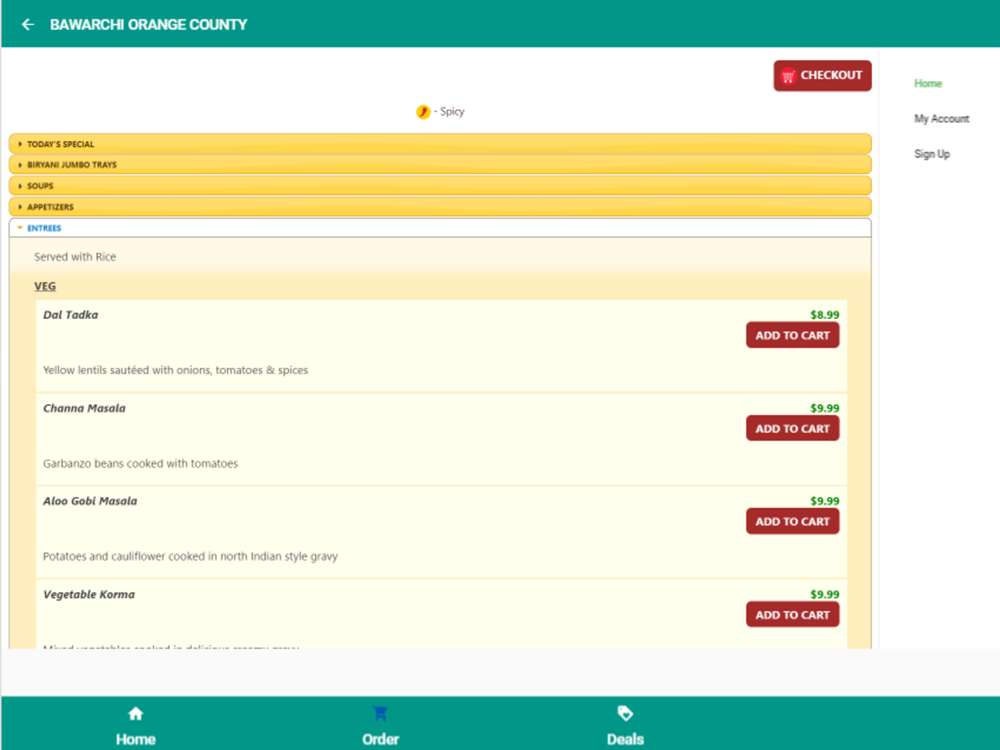Click the VEG subsection heading

[45, 286]
